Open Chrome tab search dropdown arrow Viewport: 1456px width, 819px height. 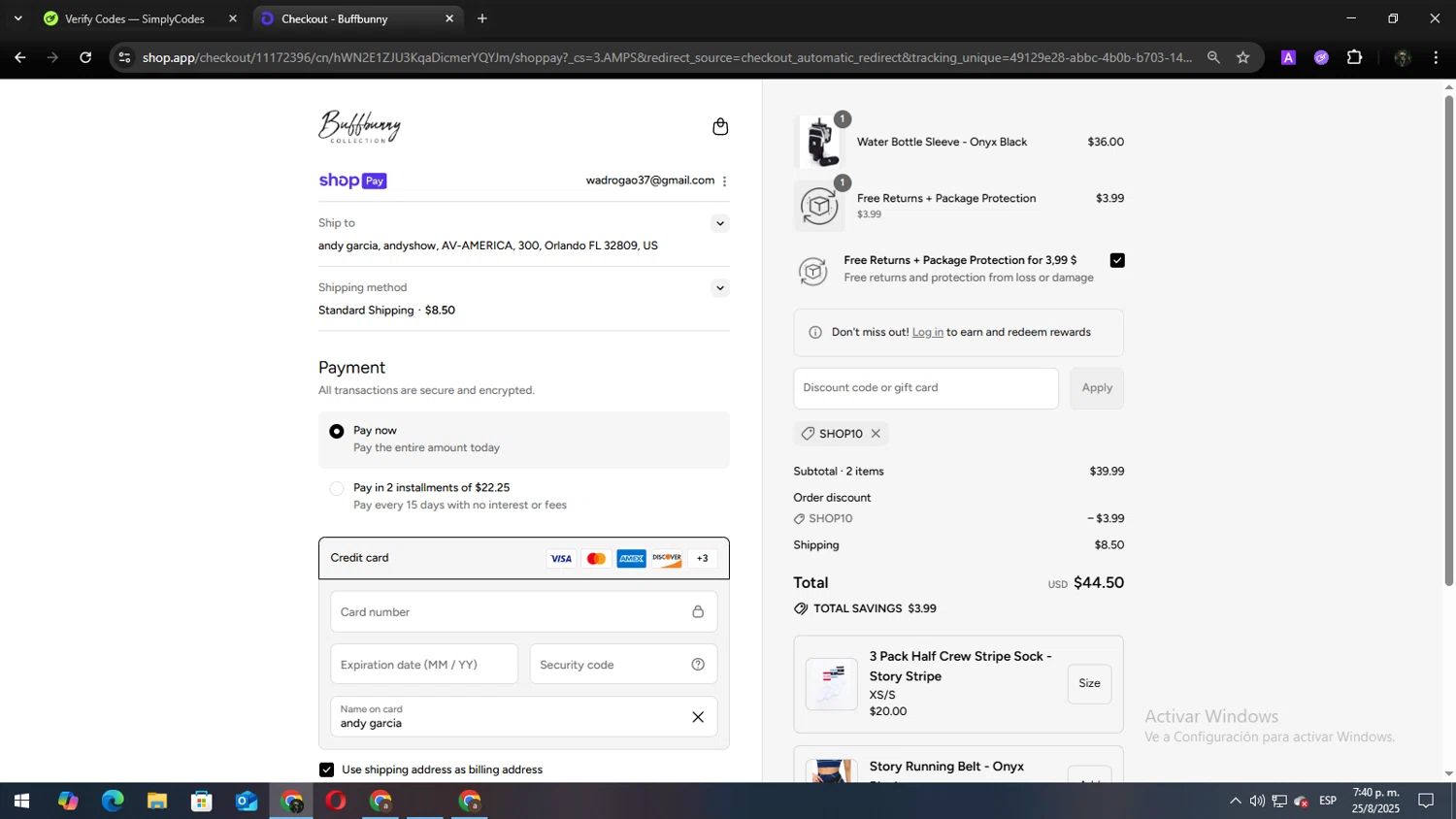pyautogui.click(x=17, y=18)
